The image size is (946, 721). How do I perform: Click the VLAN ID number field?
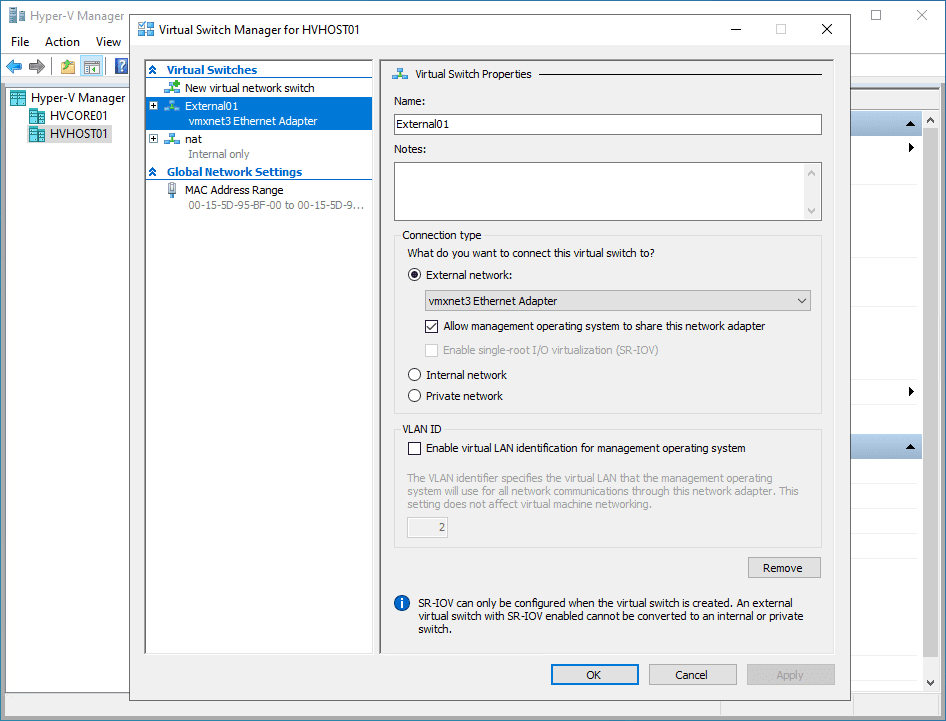[x=427, y=527]
